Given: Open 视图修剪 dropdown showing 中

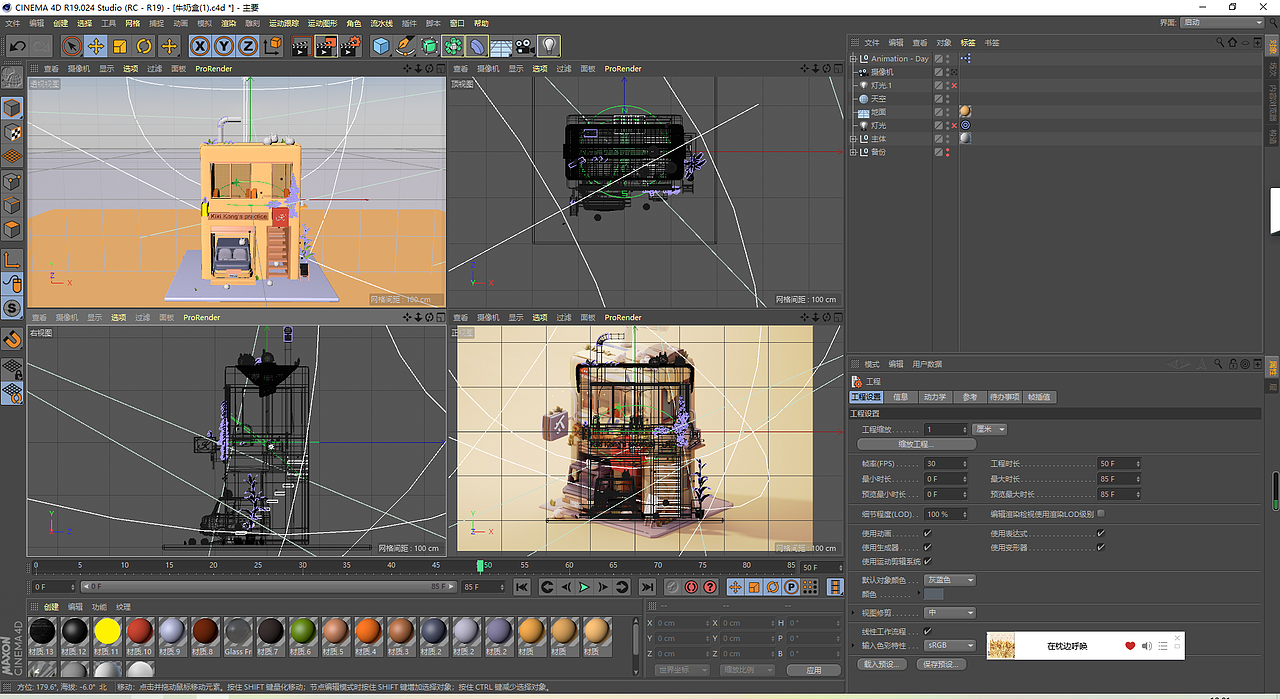Looking at the screenshot, I should pyautogui.click(x=949, y=613).
